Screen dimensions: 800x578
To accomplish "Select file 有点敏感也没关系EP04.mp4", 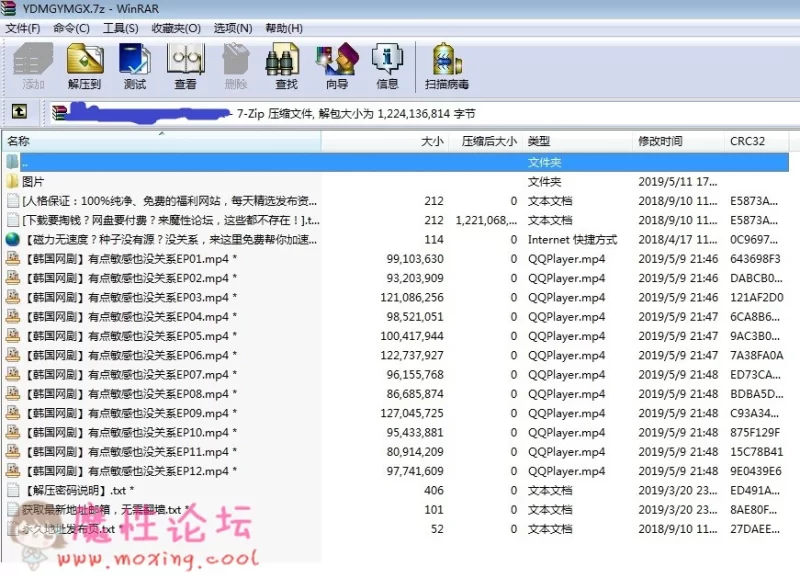I will tap(131, 316).
